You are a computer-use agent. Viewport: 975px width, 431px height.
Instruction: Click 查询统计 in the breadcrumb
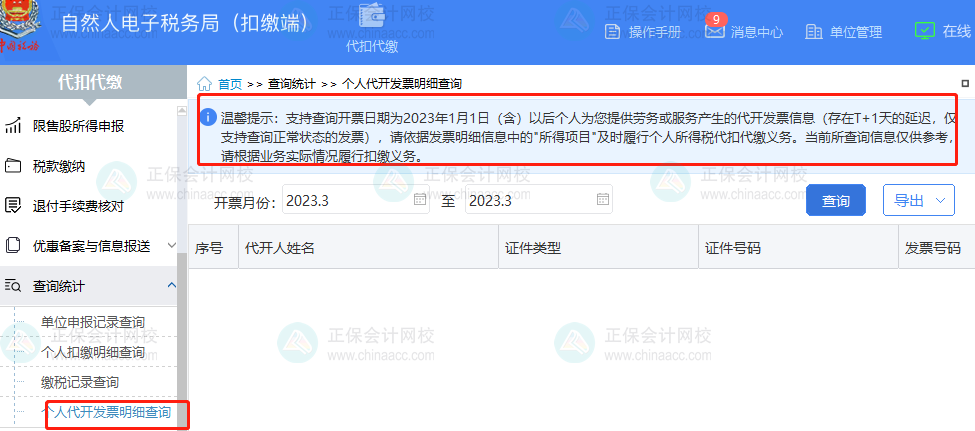click(x=292, y=83)
